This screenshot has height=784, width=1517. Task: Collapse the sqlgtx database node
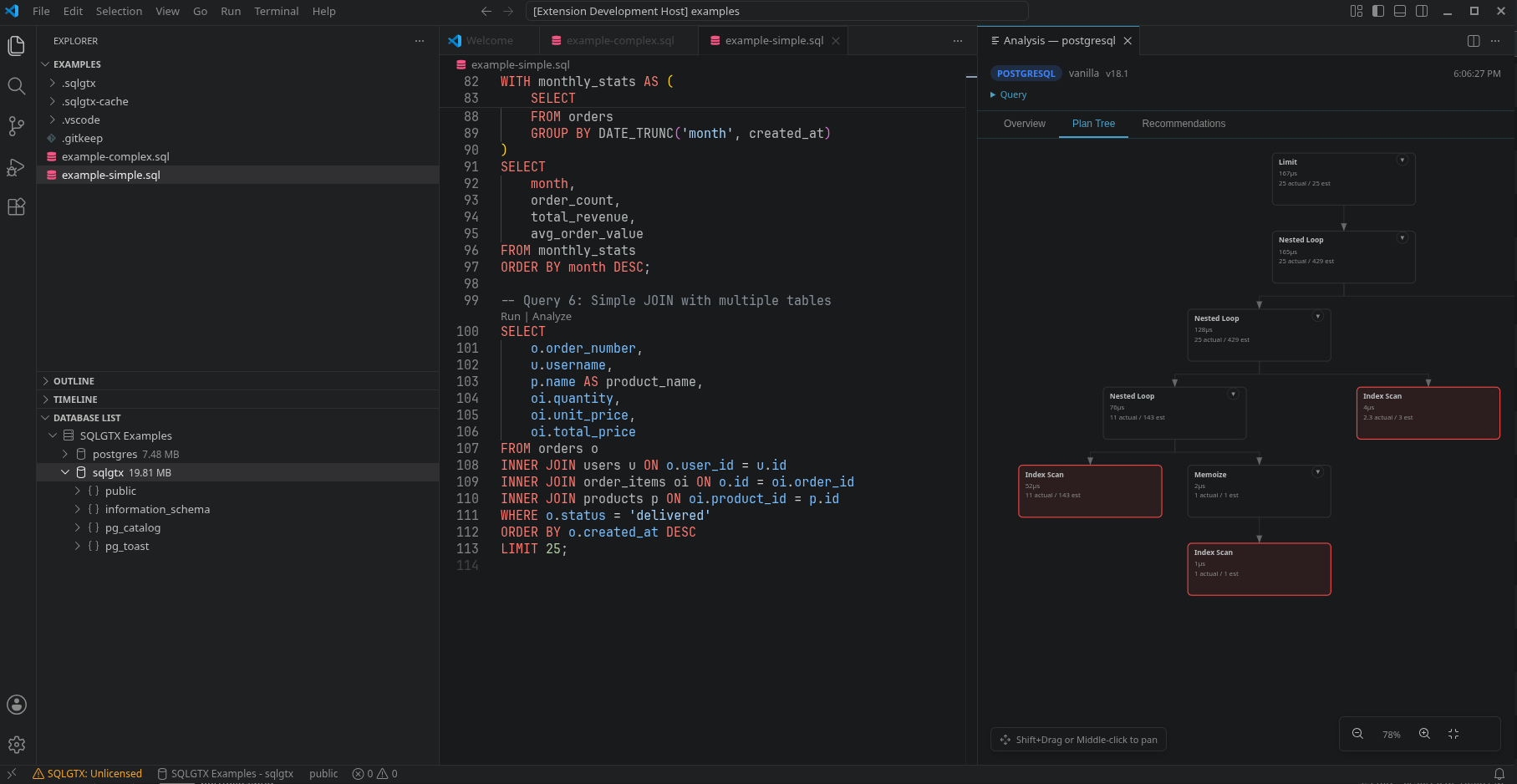point(65,472)
